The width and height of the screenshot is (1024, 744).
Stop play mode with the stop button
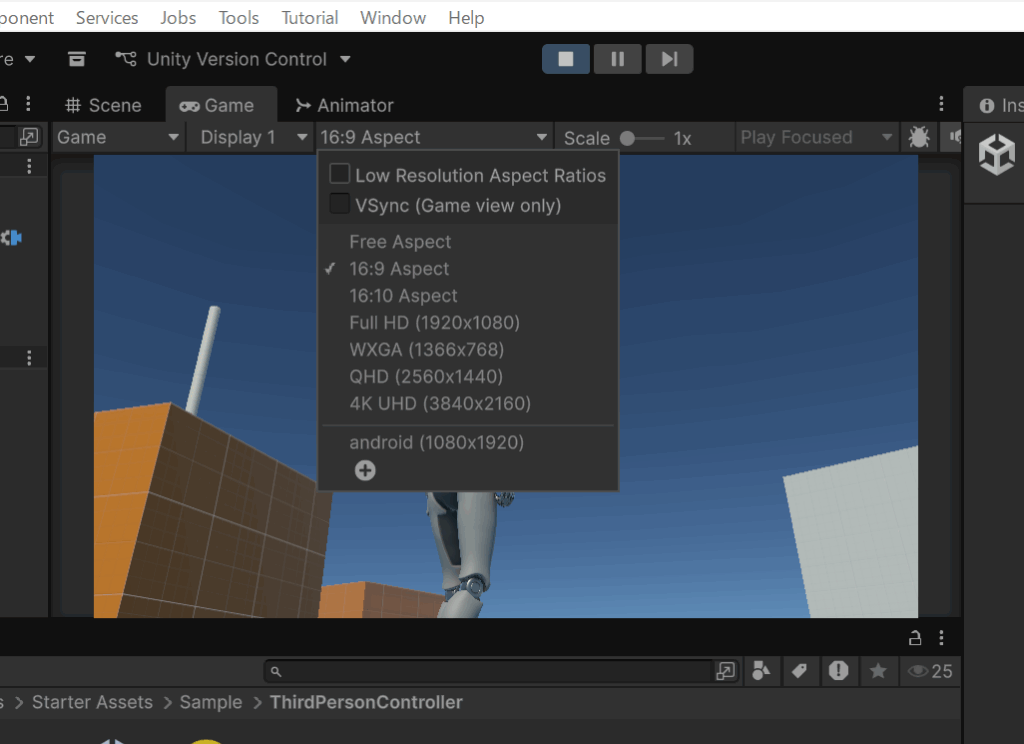[566, 59]
